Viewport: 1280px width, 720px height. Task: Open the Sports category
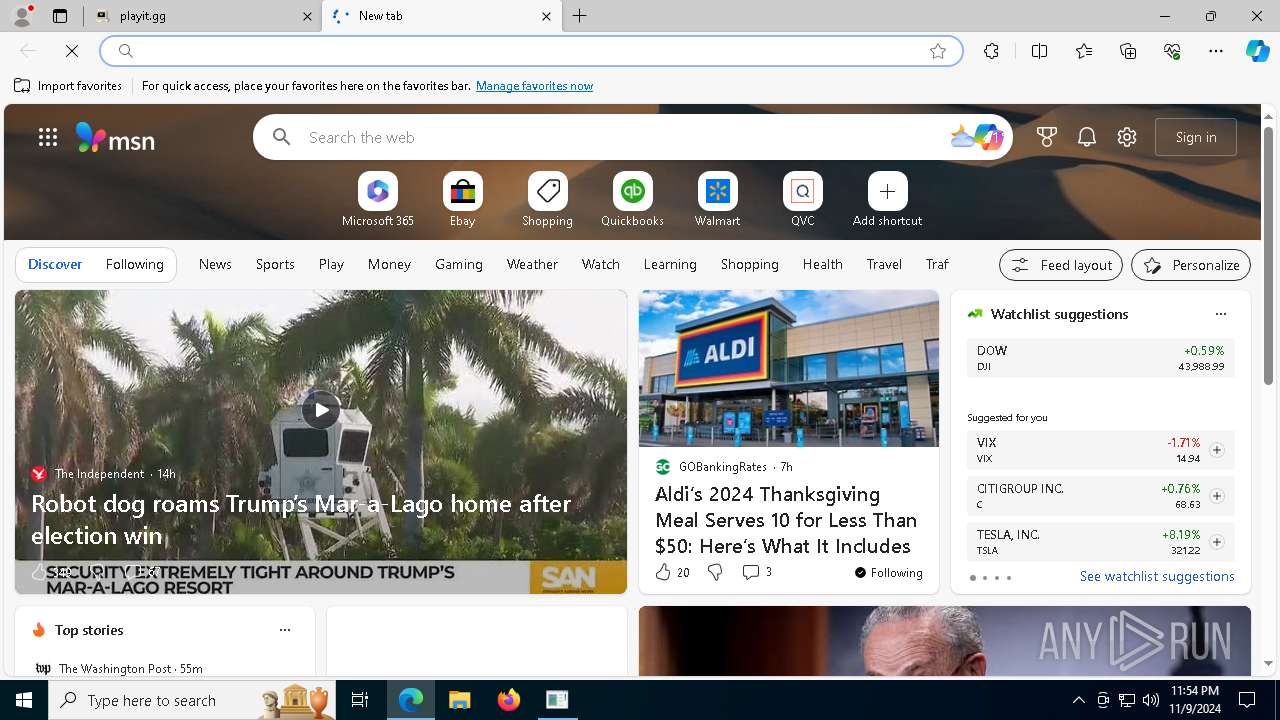[275, 264]
